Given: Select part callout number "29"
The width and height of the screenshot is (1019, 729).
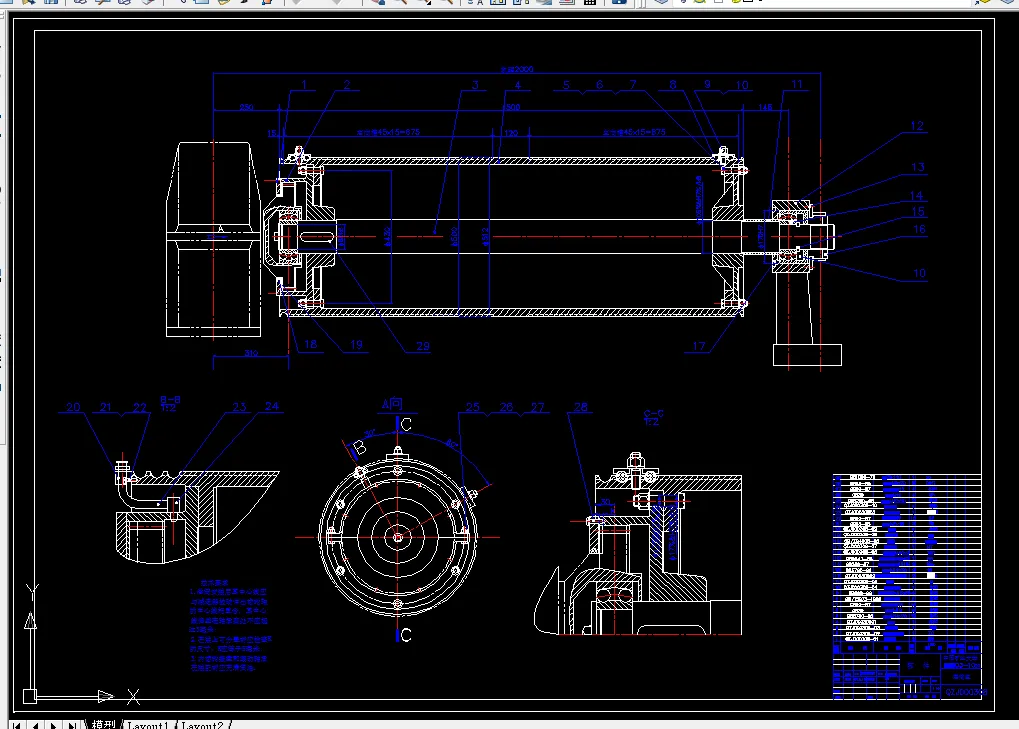Looking at the screenshot, I should click(x=422, y=346).
